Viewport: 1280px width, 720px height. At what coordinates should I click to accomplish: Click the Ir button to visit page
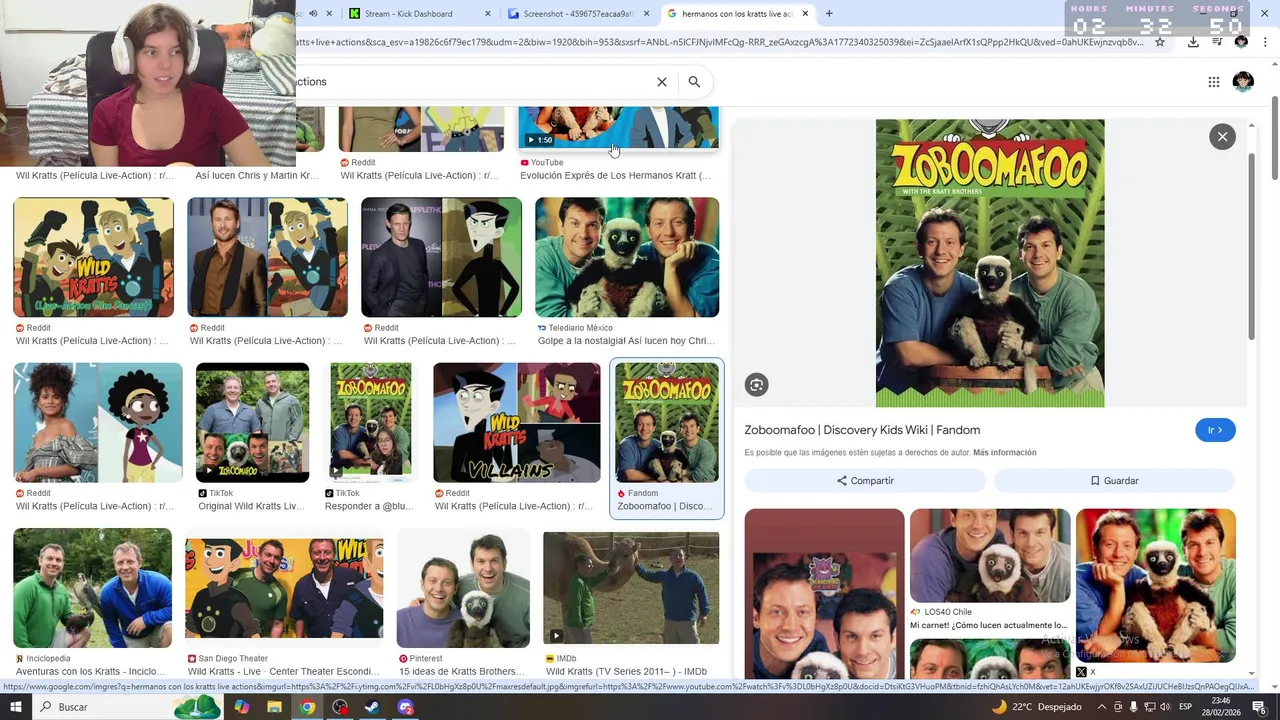coord(1215,430)
